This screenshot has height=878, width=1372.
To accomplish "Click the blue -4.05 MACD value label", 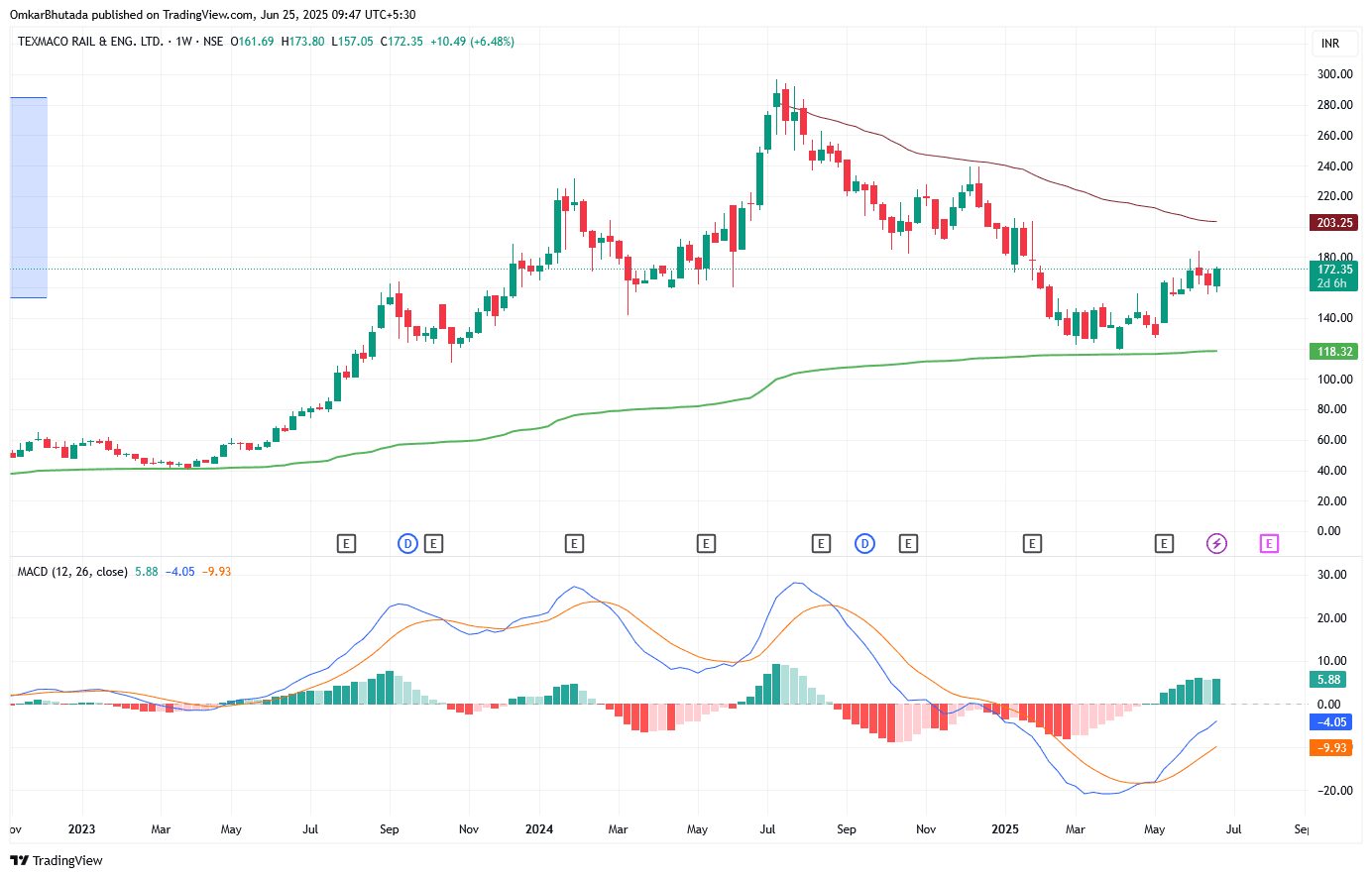I will click(1330, 722).
